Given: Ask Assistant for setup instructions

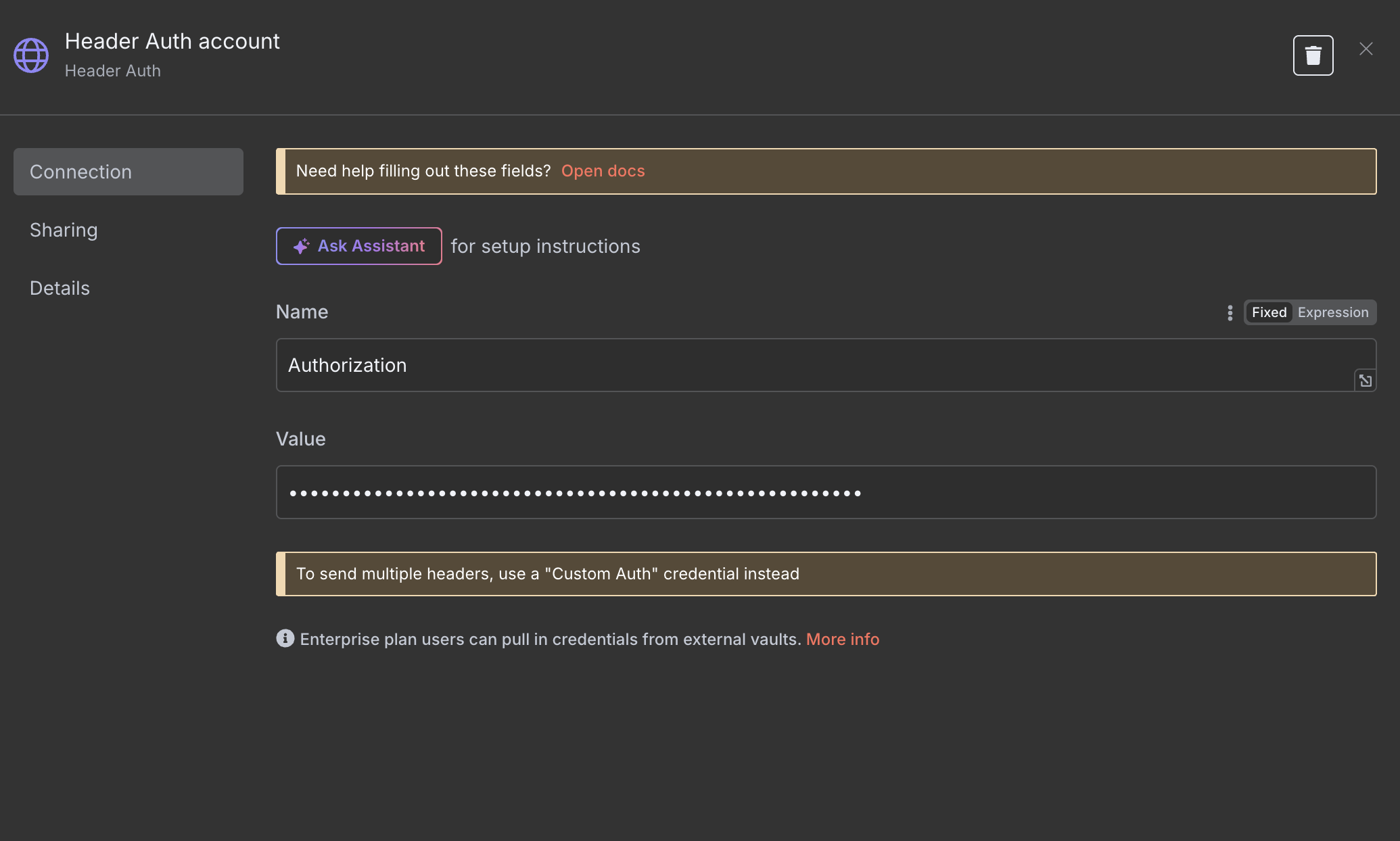Looking at the screenshot, I should point(358,246).
